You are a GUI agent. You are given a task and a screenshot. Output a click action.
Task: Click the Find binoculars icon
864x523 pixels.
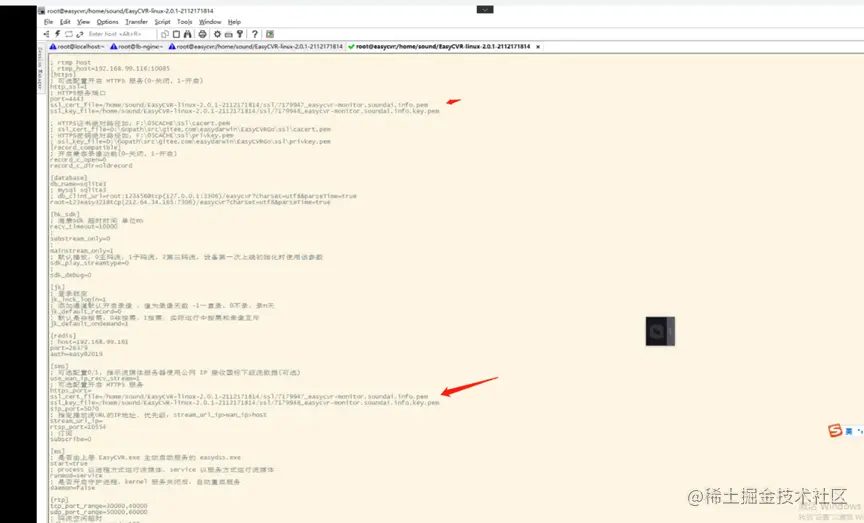coord(187,34)
